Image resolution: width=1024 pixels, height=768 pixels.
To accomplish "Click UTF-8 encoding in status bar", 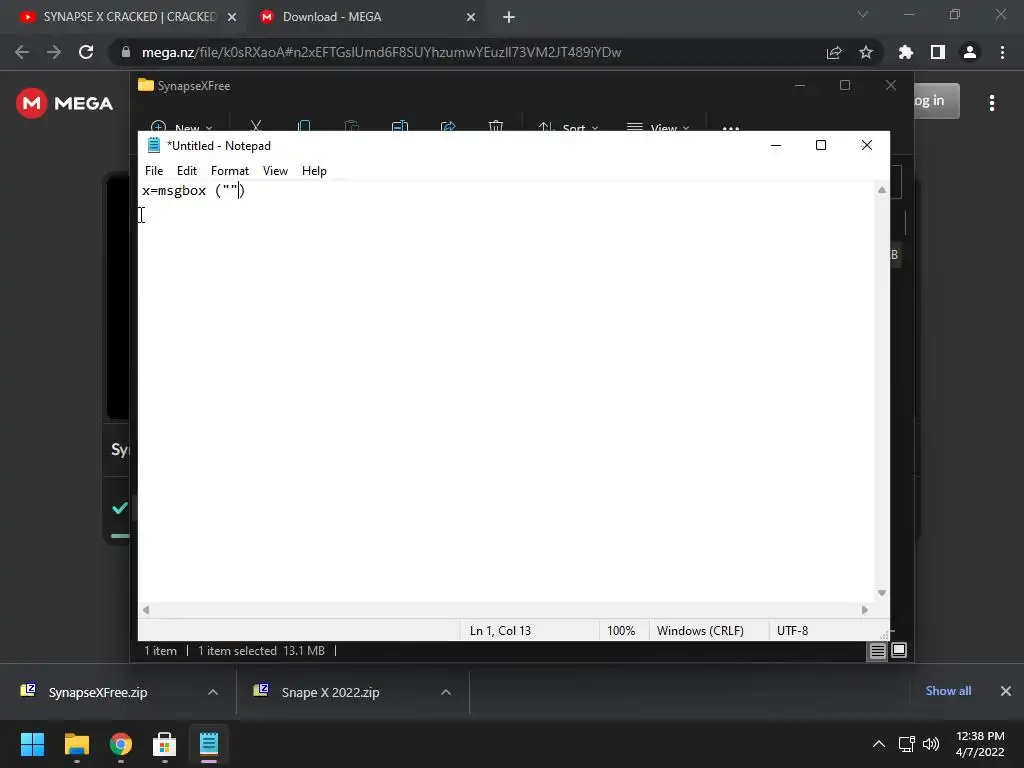I will [x=792, y=631].
